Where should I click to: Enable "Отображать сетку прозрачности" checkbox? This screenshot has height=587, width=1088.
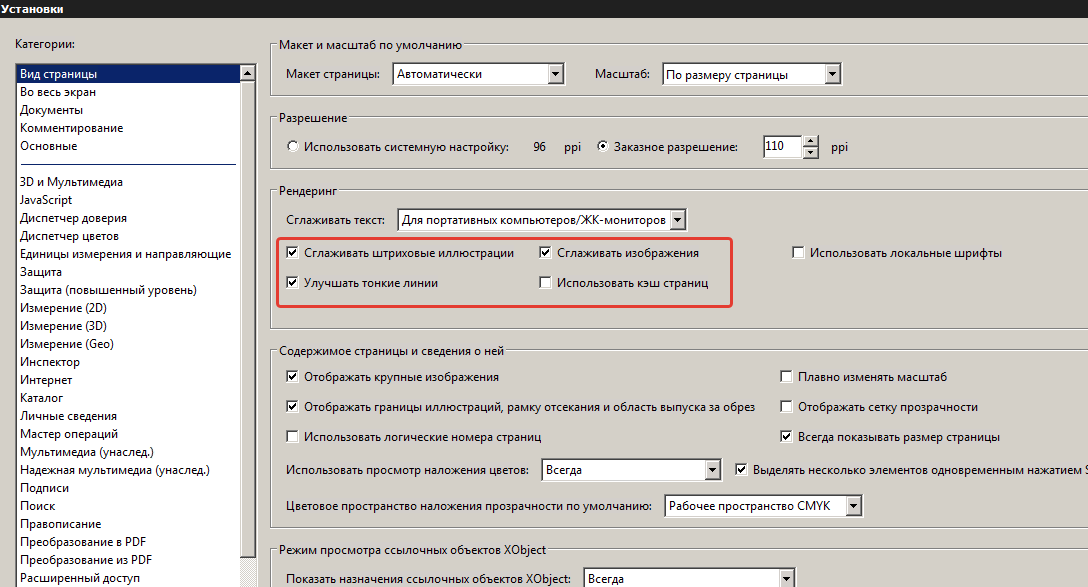(x=786, y=407)
